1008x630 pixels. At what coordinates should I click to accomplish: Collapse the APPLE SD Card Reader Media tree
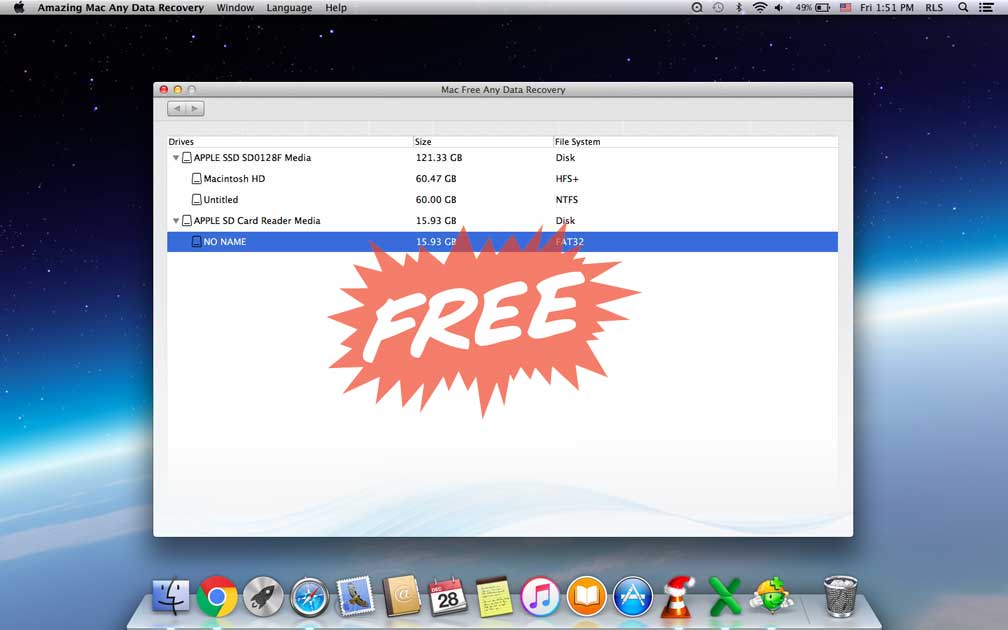coord(176,221)
